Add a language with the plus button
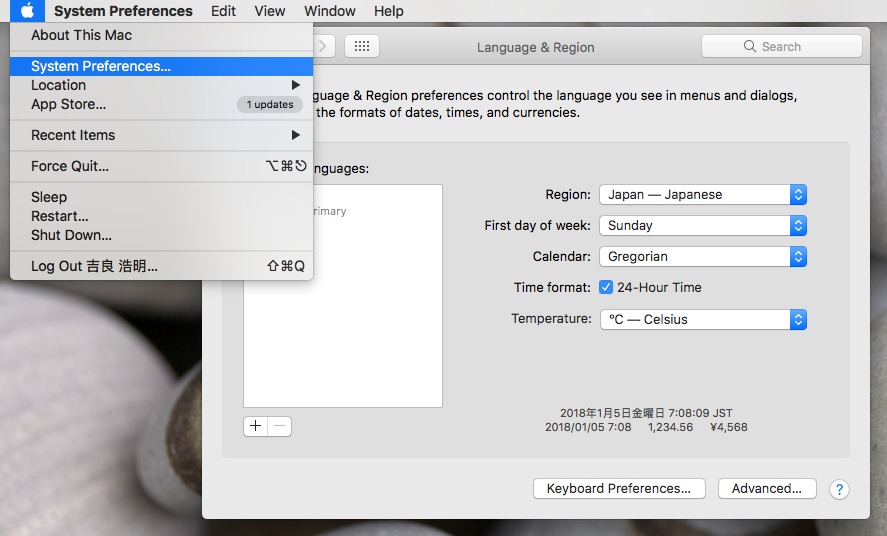The width and height of the screenshot is (887, 536). point(256,426)
